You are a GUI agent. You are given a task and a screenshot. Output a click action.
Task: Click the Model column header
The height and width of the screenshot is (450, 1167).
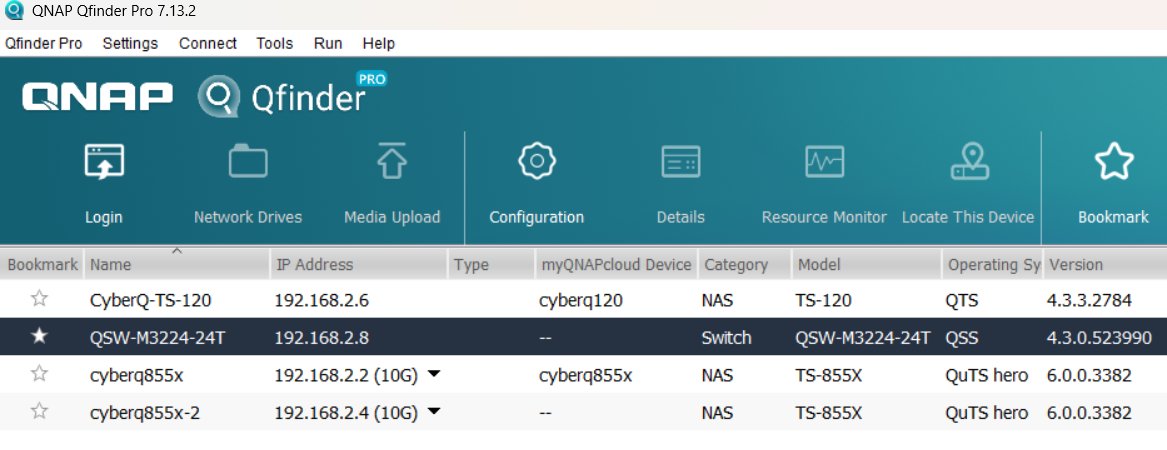pos(818,265)
